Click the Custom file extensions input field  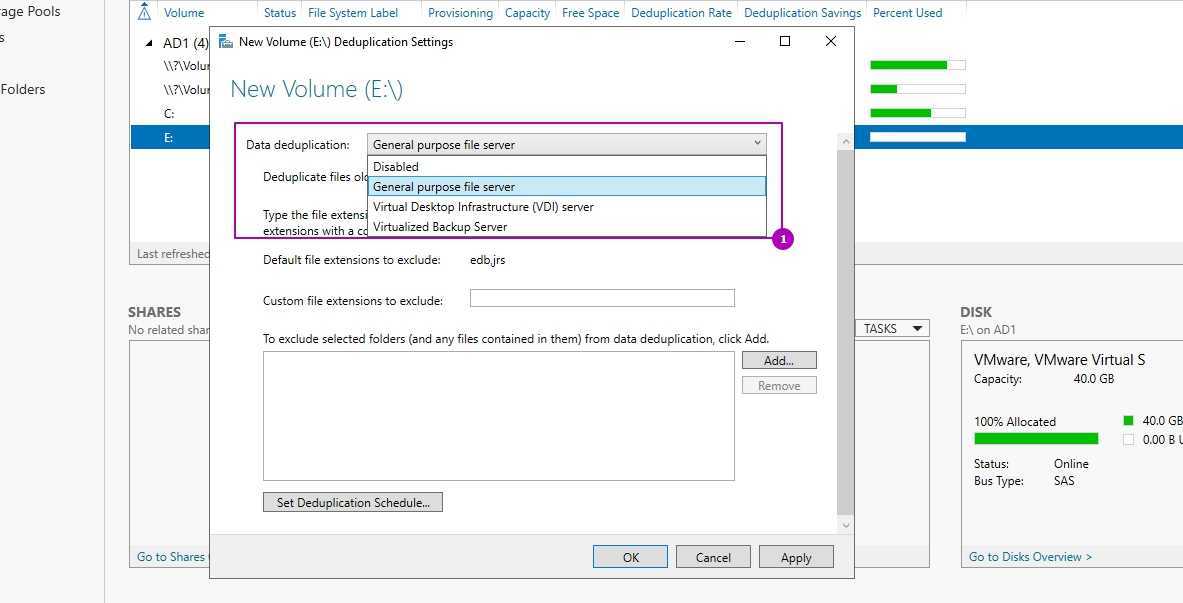click(601, 298)
